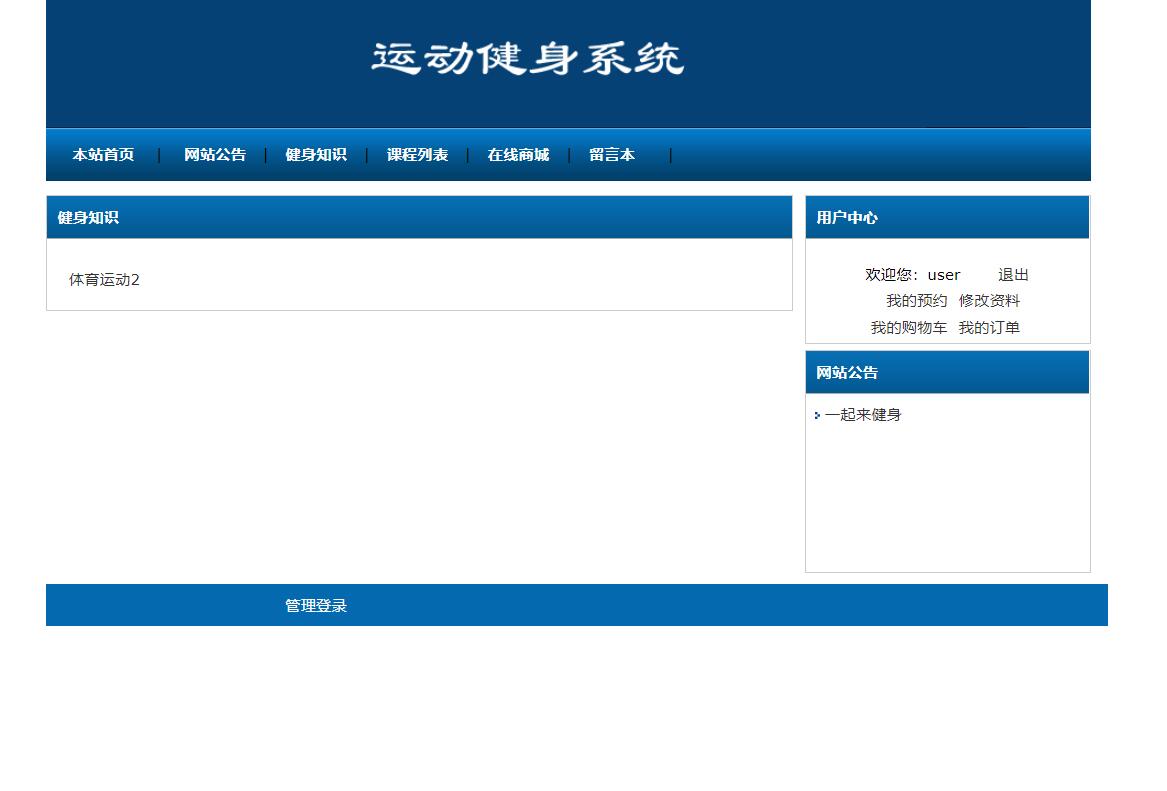The image size is (1167, 791).
Task: Click 修改资料 to edit profile
Action: pyautogui.click(x=990, y=300)
